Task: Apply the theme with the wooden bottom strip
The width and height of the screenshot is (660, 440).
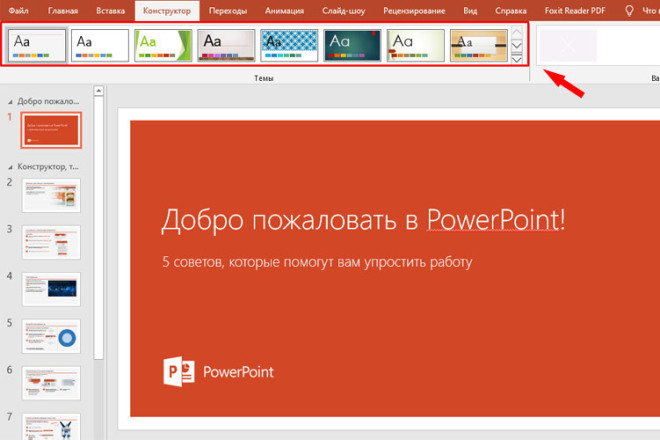Action: click(226, 45)
